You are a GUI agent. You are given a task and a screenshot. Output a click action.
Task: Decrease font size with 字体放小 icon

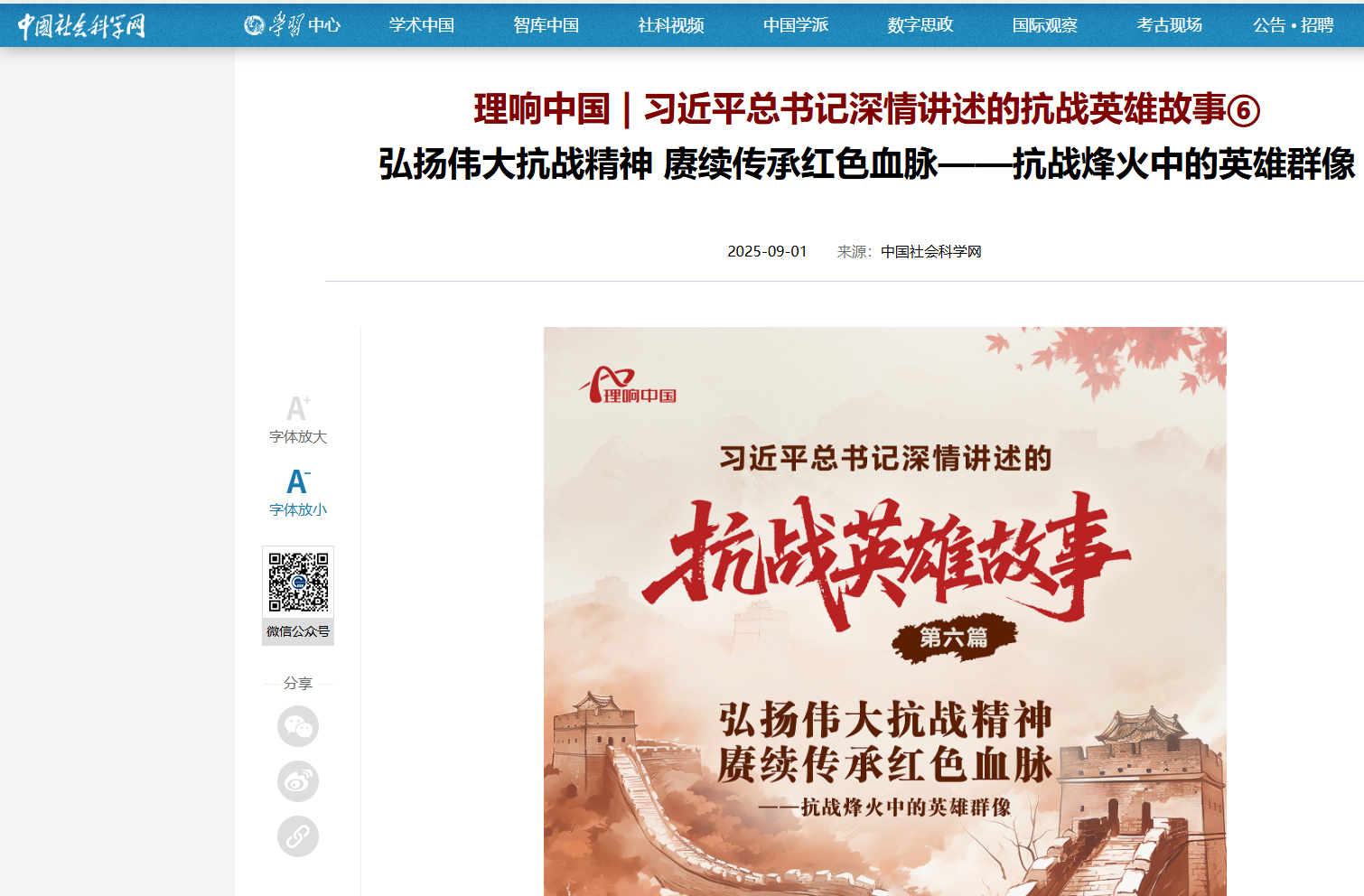coord(298,492)
